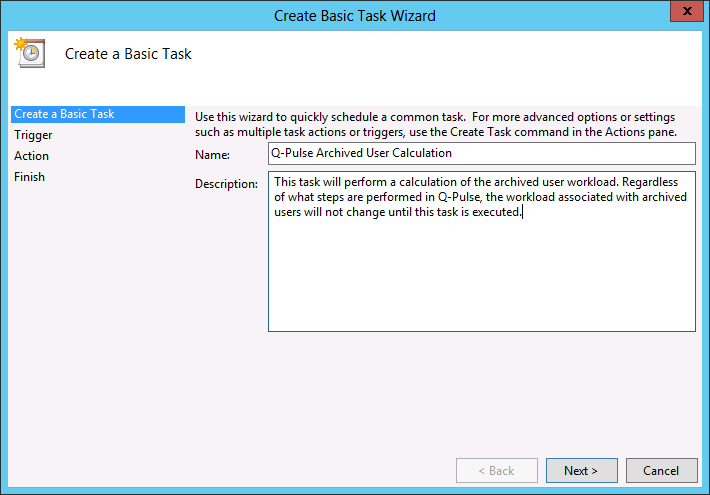
Task: Select the Create a Basic Task step
Action: [98, 114]
